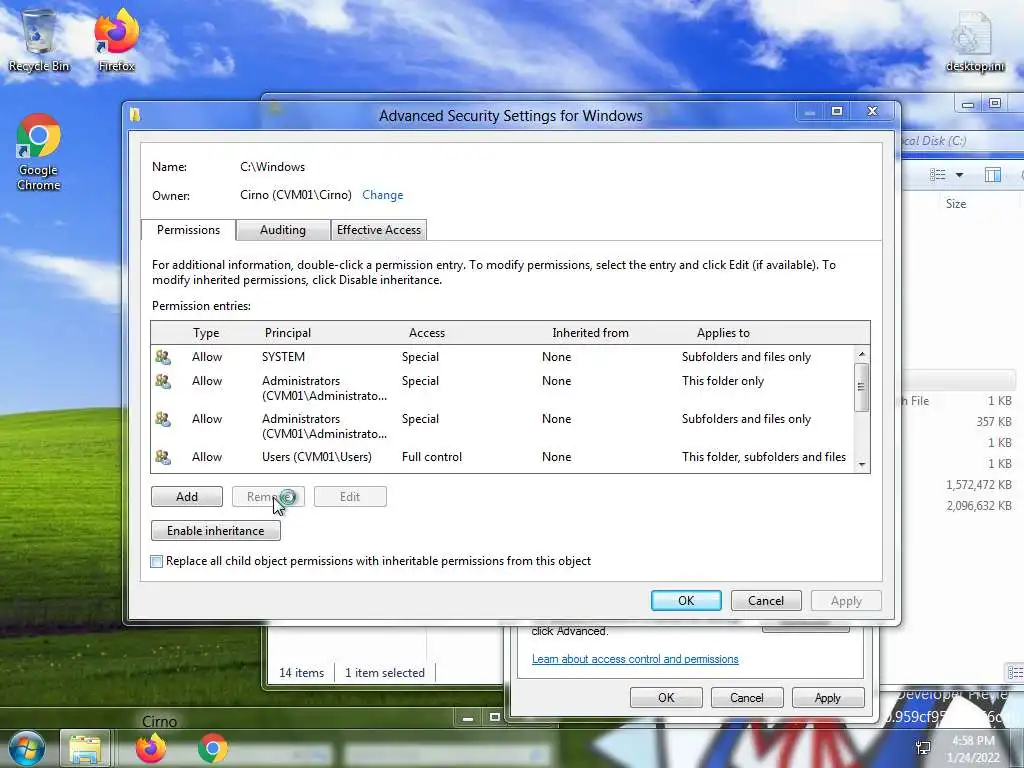Click the Start button orb
1024x768 pixels.
26,748
